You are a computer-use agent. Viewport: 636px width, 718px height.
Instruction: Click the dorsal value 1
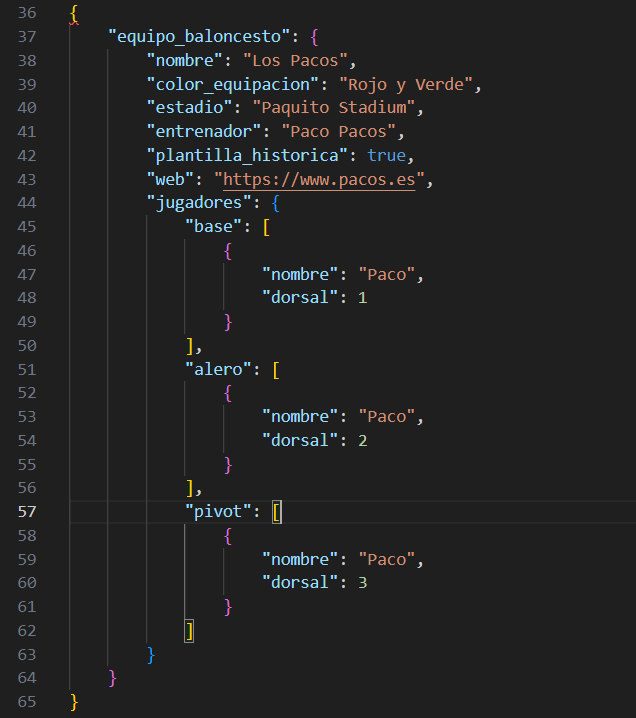(362, 298)
